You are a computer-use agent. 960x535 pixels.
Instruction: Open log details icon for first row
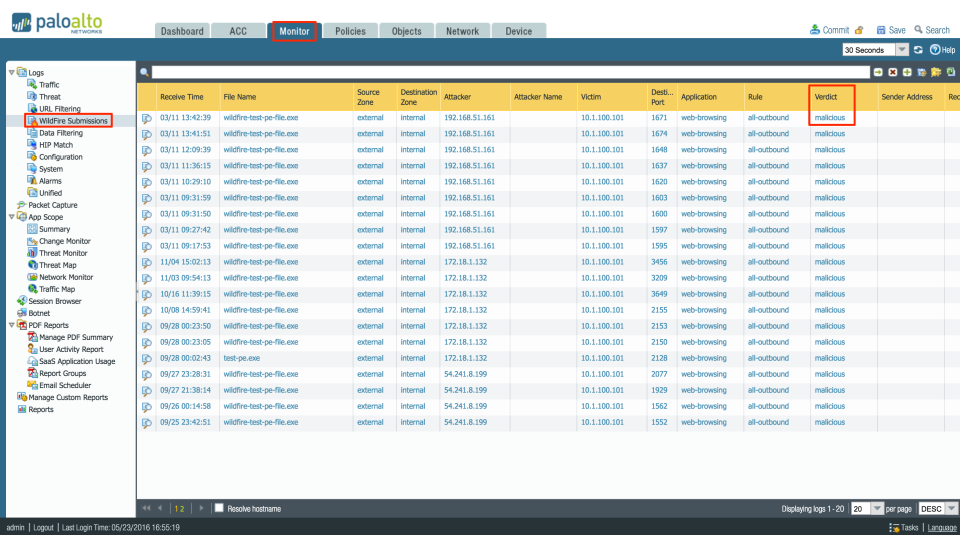(147, 118)
